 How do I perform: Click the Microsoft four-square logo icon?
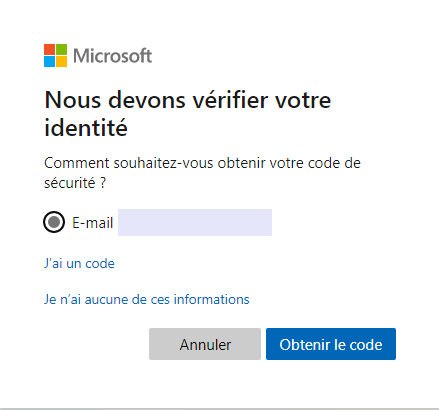click(55, 55)
